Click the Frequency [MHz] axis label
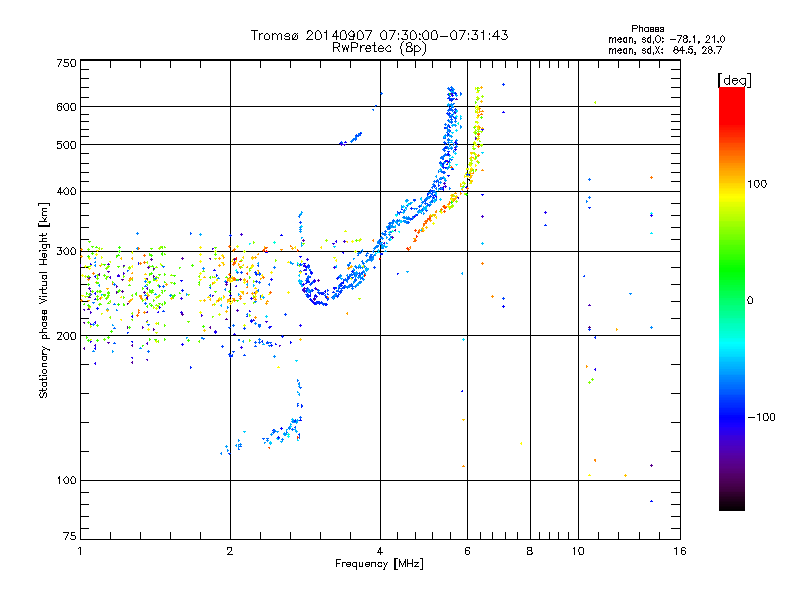The height and width of the screenshot is (600, 800). 379,564
